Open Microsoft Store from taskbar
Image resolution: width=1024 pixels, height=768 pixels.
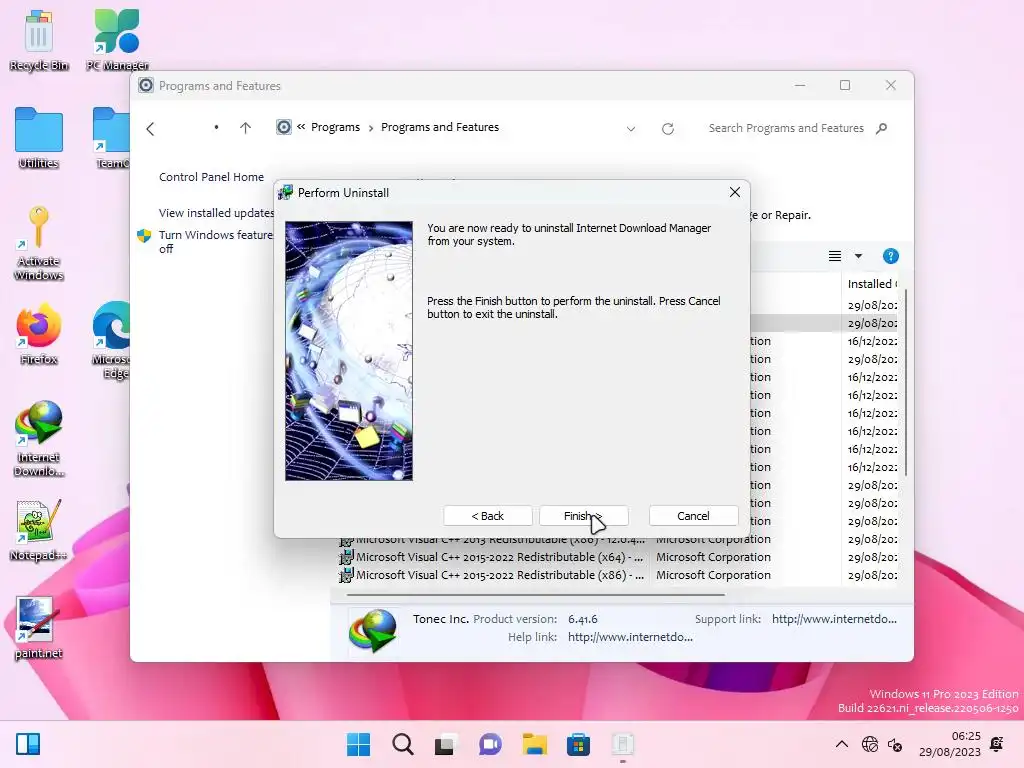(x=578, y=744)
